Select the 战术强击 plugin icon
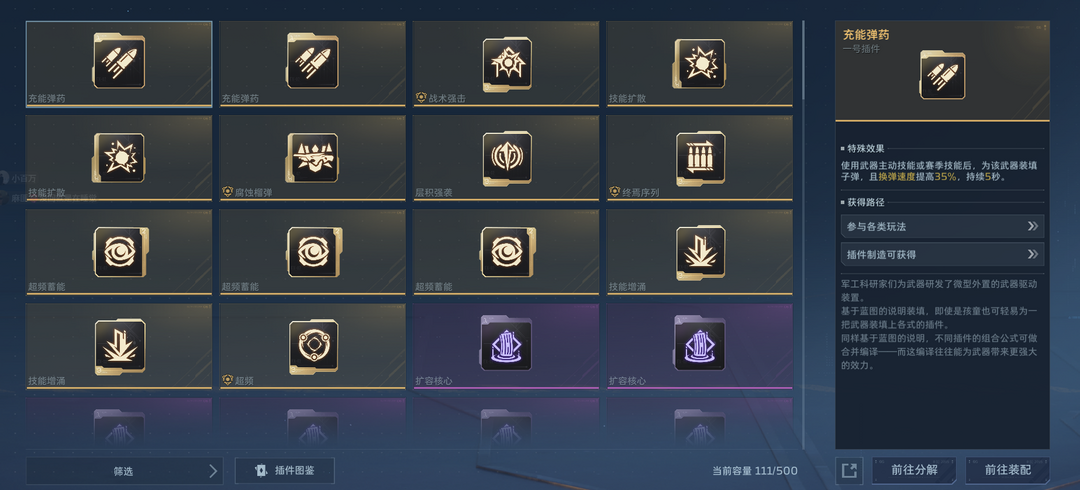Screen dimensions: 1080x490 pos(506,64)
